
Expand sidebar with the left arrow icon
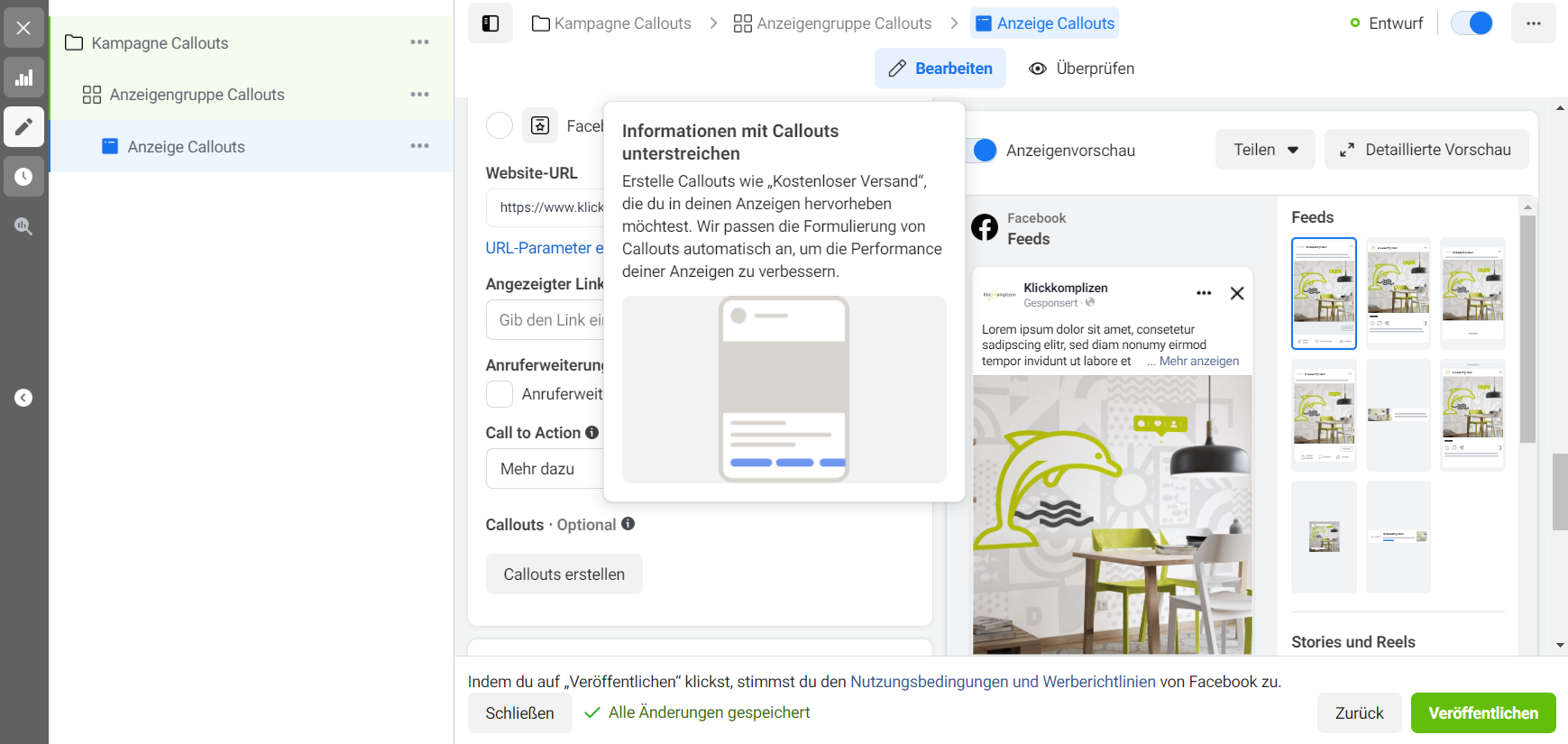[23, 398]
